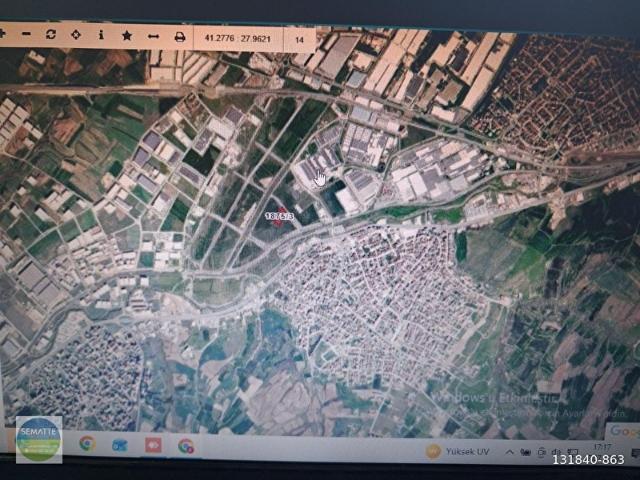
Task: Open Chrome from the taskbar
Action: [x=87, y=443]
